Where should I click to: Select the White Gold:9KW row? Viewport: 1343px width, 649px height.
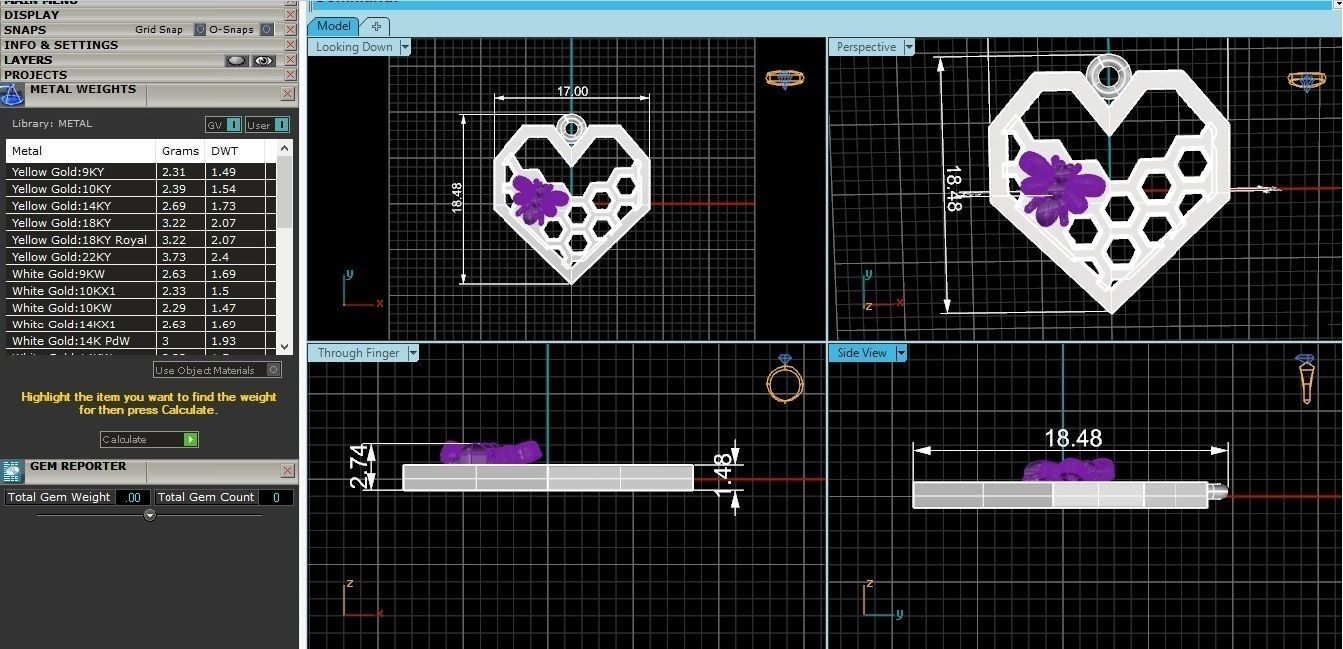[141, 274]
